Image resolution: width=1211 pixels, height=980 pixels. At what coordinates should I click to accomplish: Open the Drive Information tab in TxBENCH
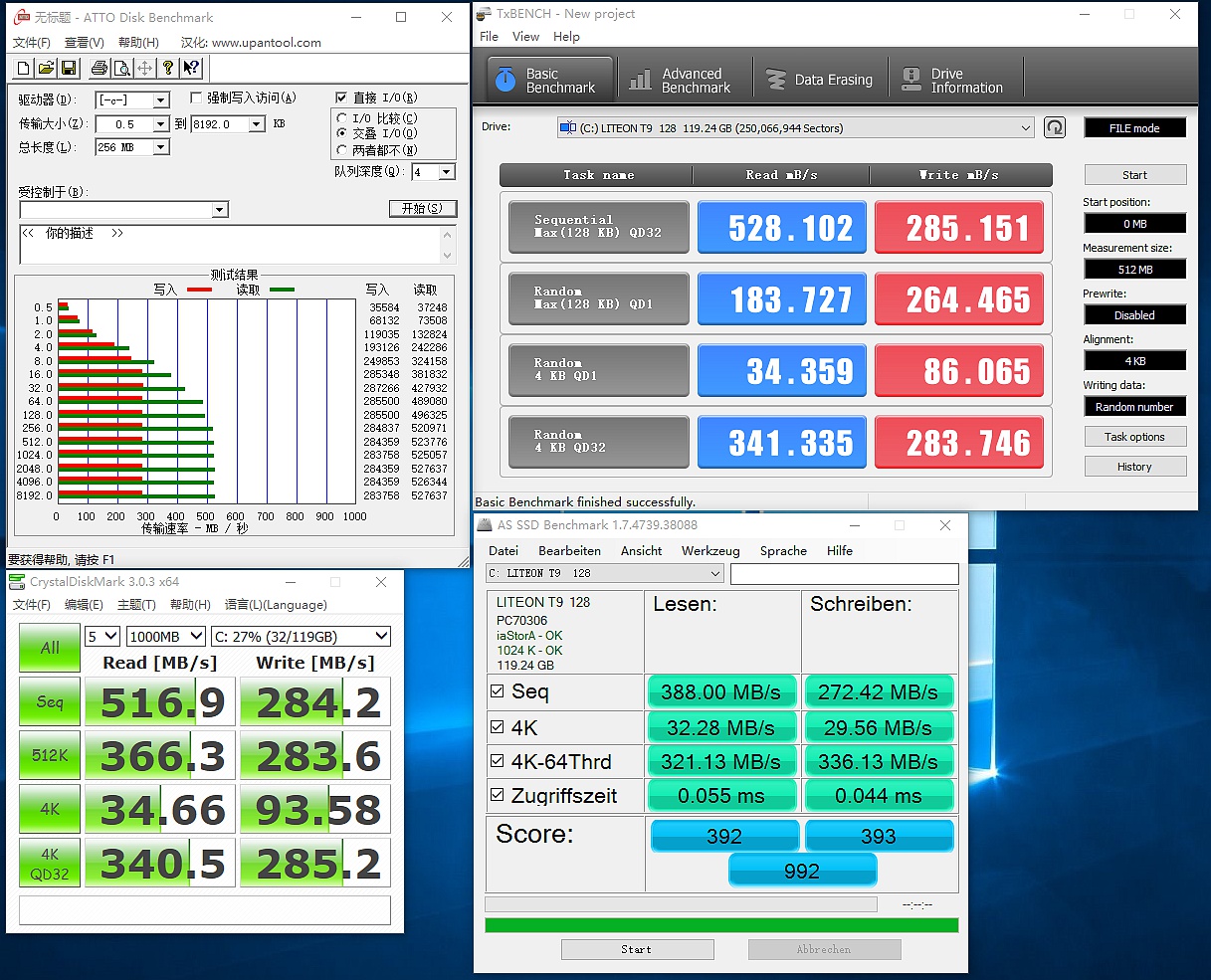click(x=952, y=81)
